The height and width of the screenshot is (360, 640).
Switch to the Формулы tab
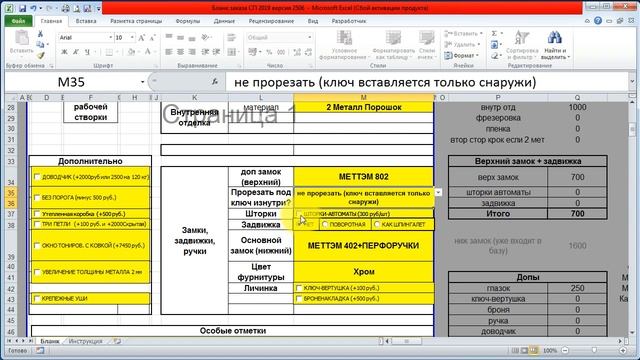click(187, 21)
